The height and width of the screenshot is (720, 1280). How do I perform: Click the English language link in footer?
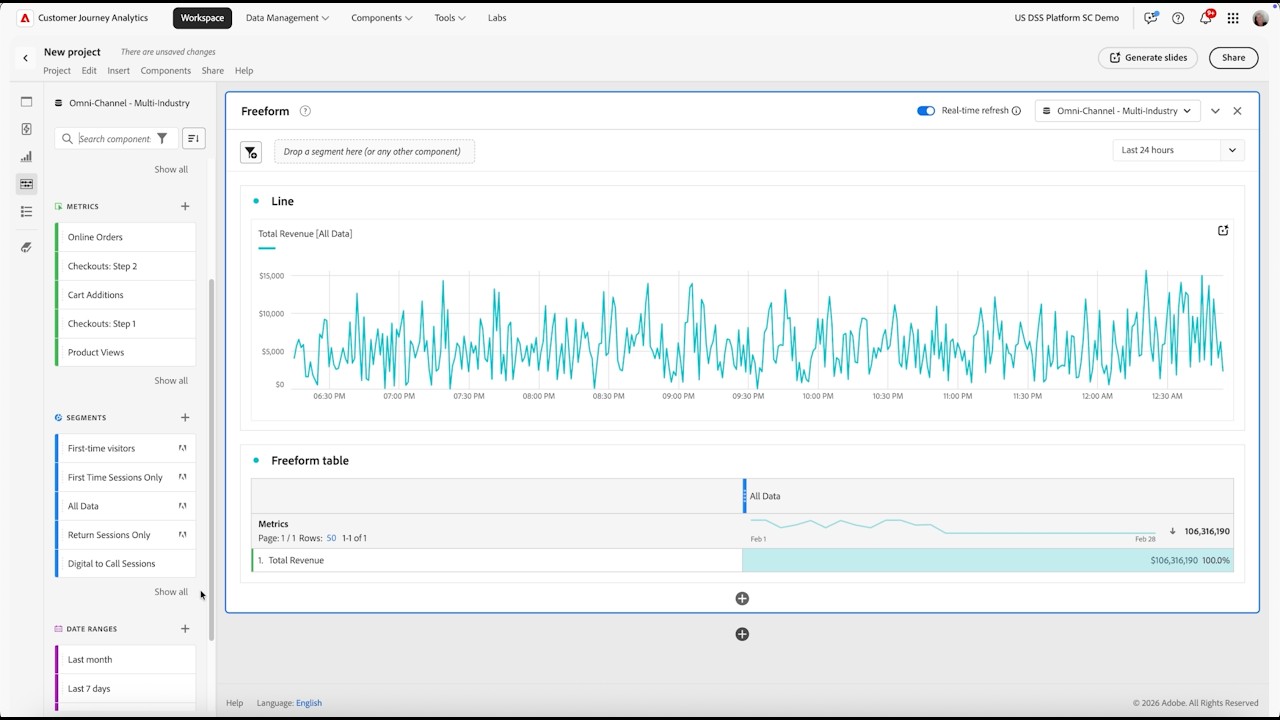[309, 703]
